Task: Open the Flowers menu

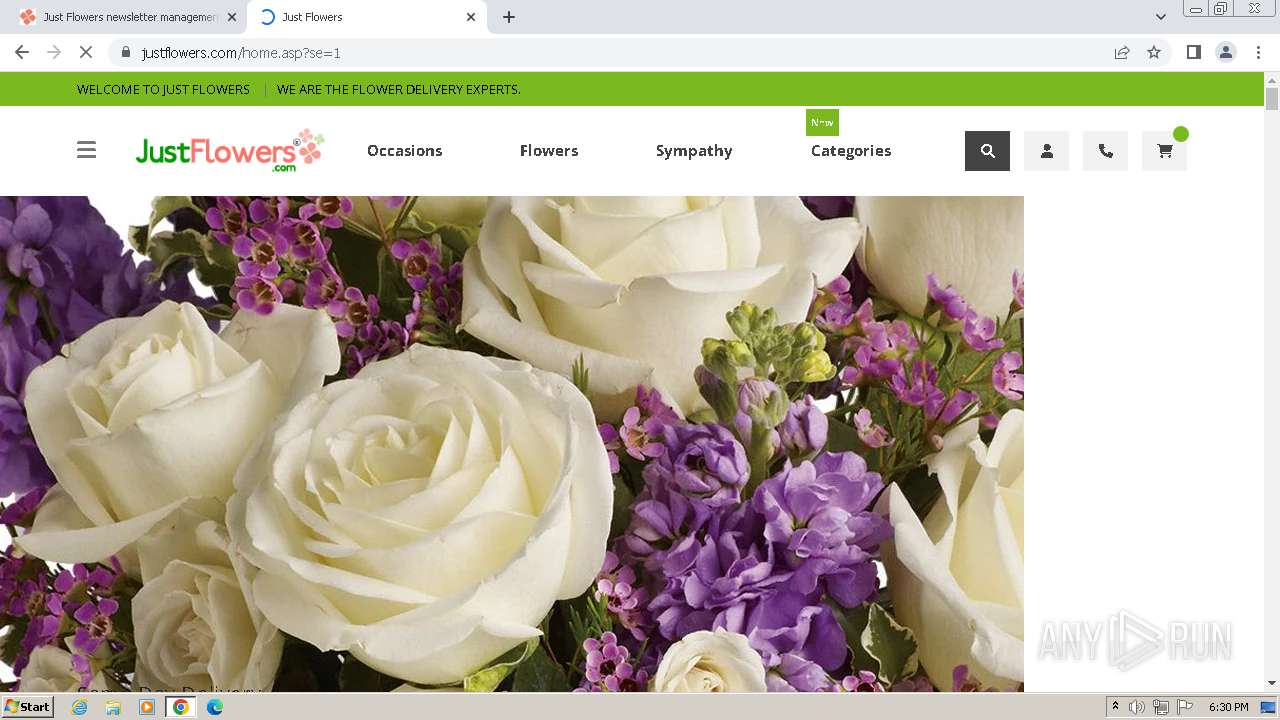Action: pyautogui.click(x=549, y=151)
